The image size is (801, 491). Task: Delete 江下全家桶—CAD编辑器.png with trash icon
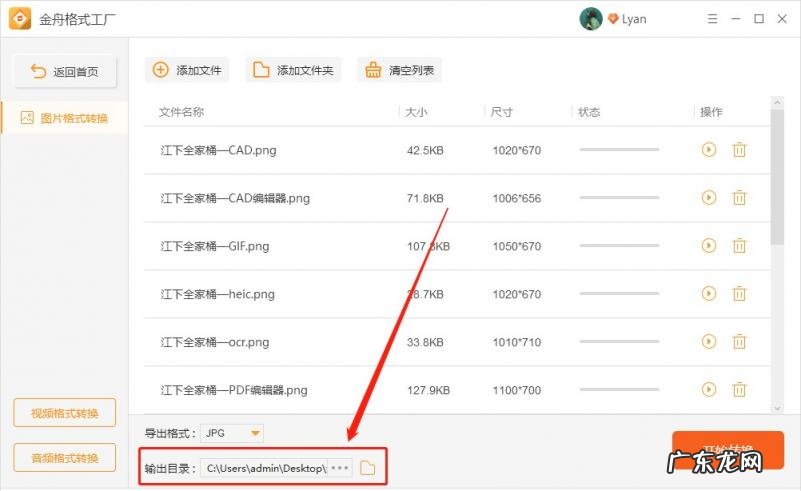pos(739,197)
